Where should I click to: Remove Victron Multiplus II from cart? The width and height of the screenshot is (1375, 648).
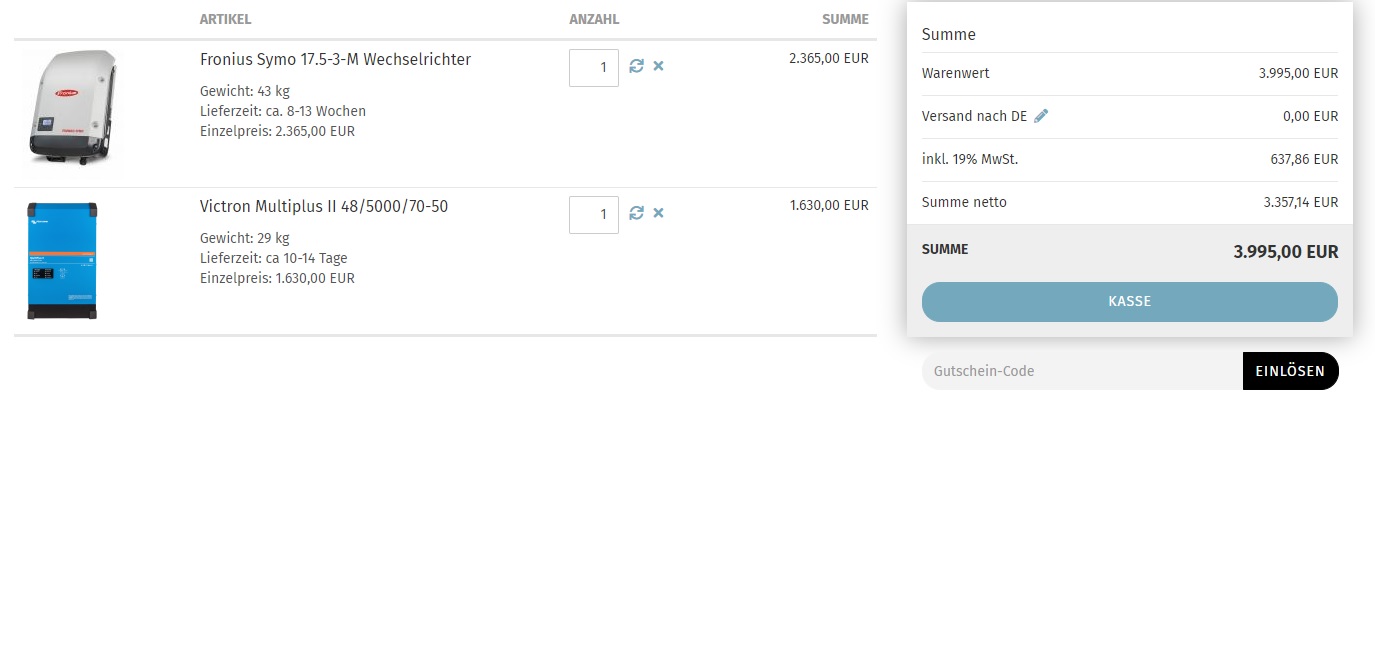point(658,213)
